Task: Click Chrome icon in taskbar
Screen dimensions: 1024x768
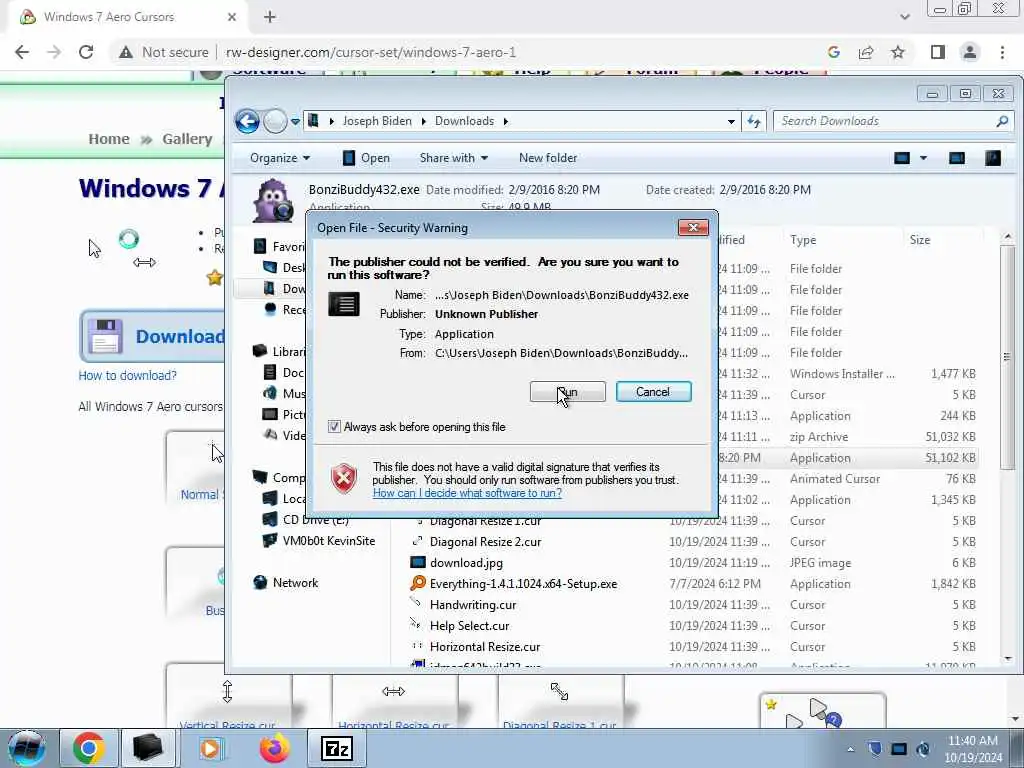Action: (x=89, y=748)
